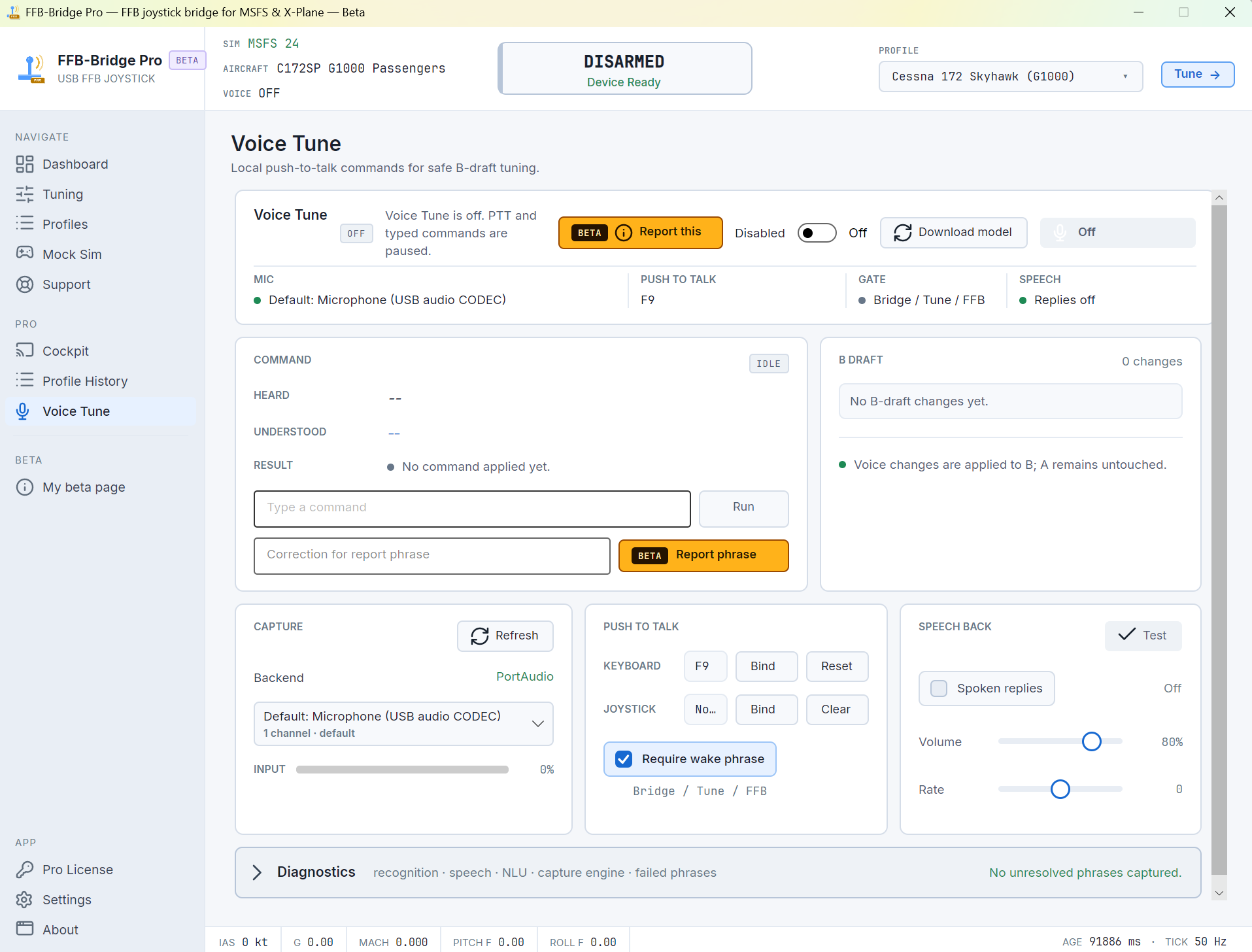Click the checkmark icon on Test button
The image size is (1252, 952).
[x=1126, y=634]
